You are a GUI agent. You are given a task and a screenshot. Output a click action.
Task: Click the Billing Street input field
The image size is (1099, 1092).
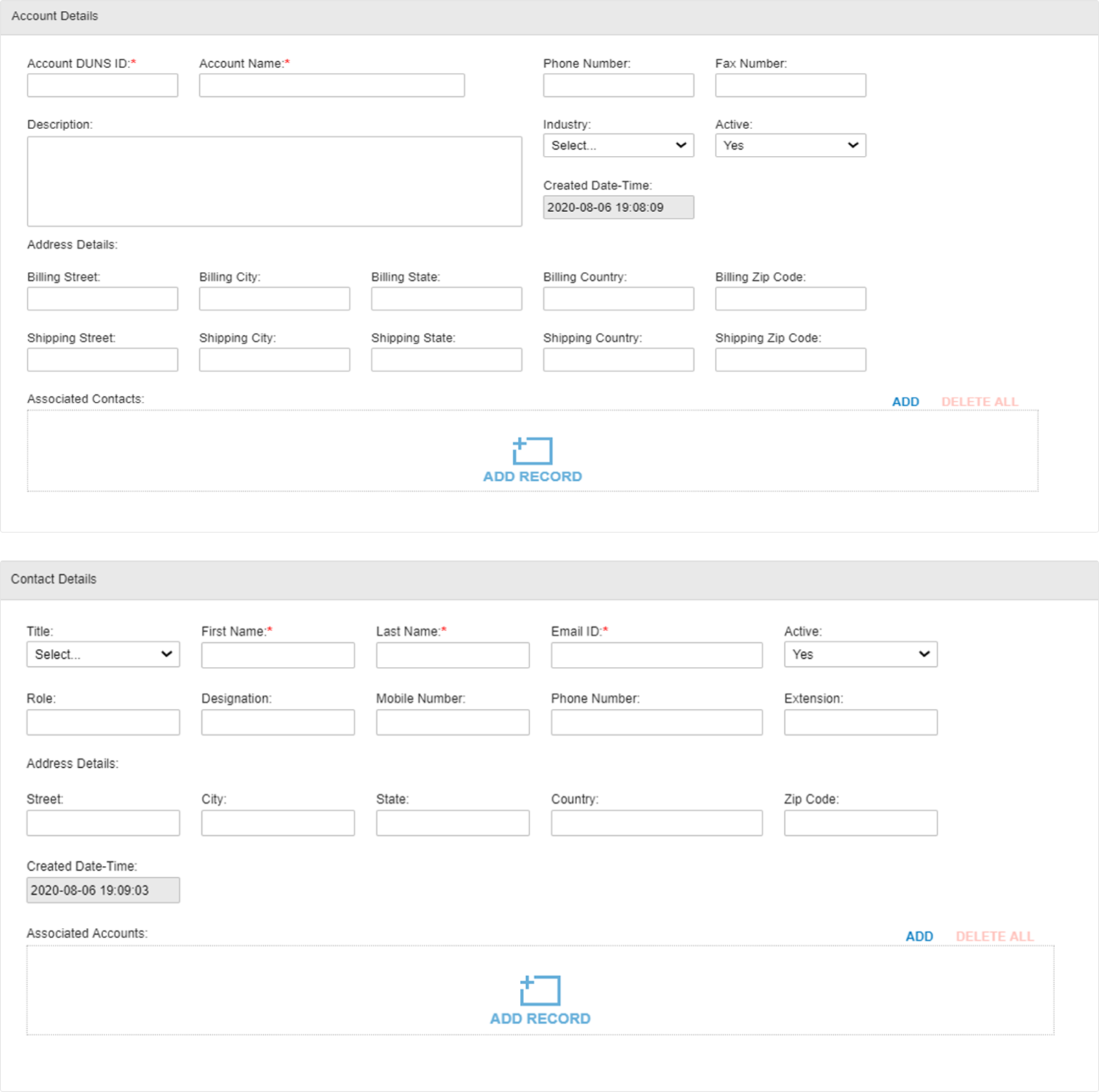(x=102, y=298)
